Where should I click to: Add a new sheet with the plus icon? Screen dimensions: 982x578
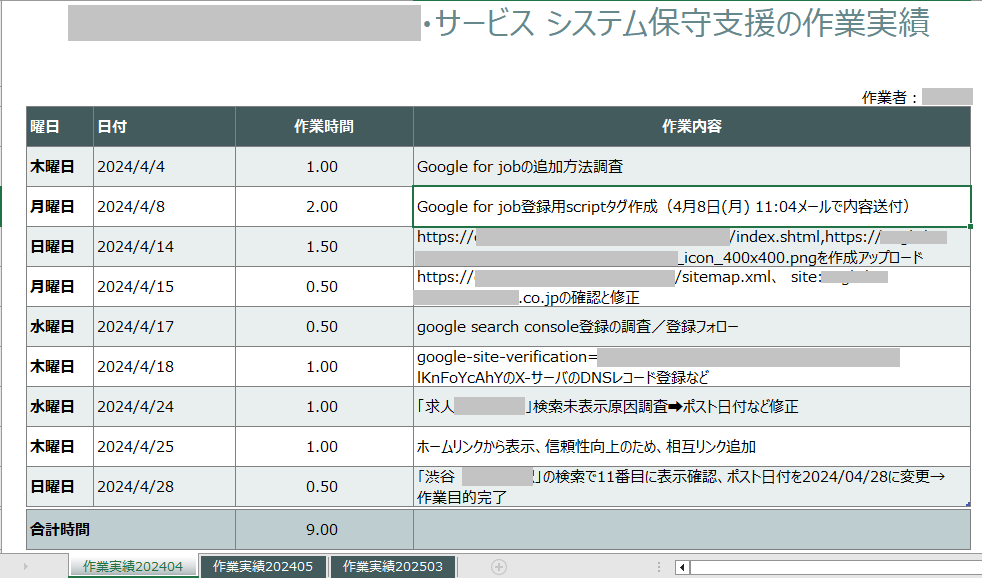coord(499,567)
